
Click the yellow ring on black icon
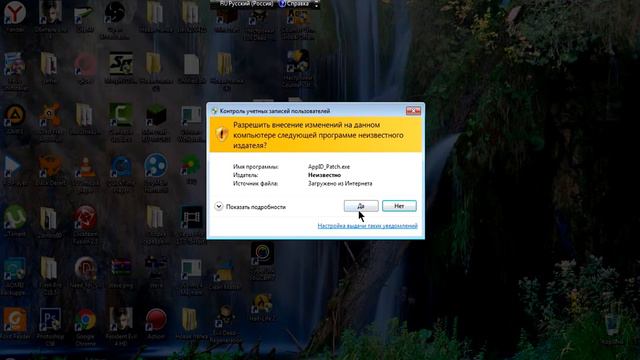(x=262, y=254)
